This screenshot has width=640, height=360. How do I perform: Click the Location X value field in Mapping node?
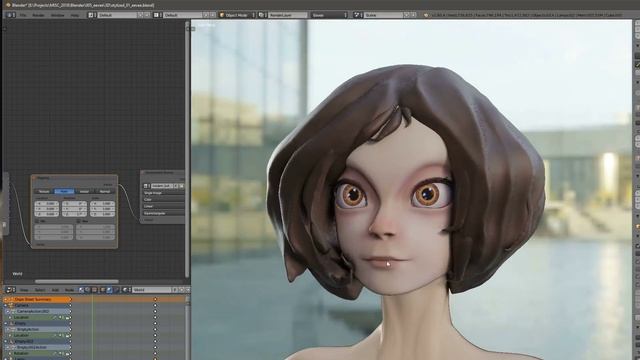(x=47, y=203)
